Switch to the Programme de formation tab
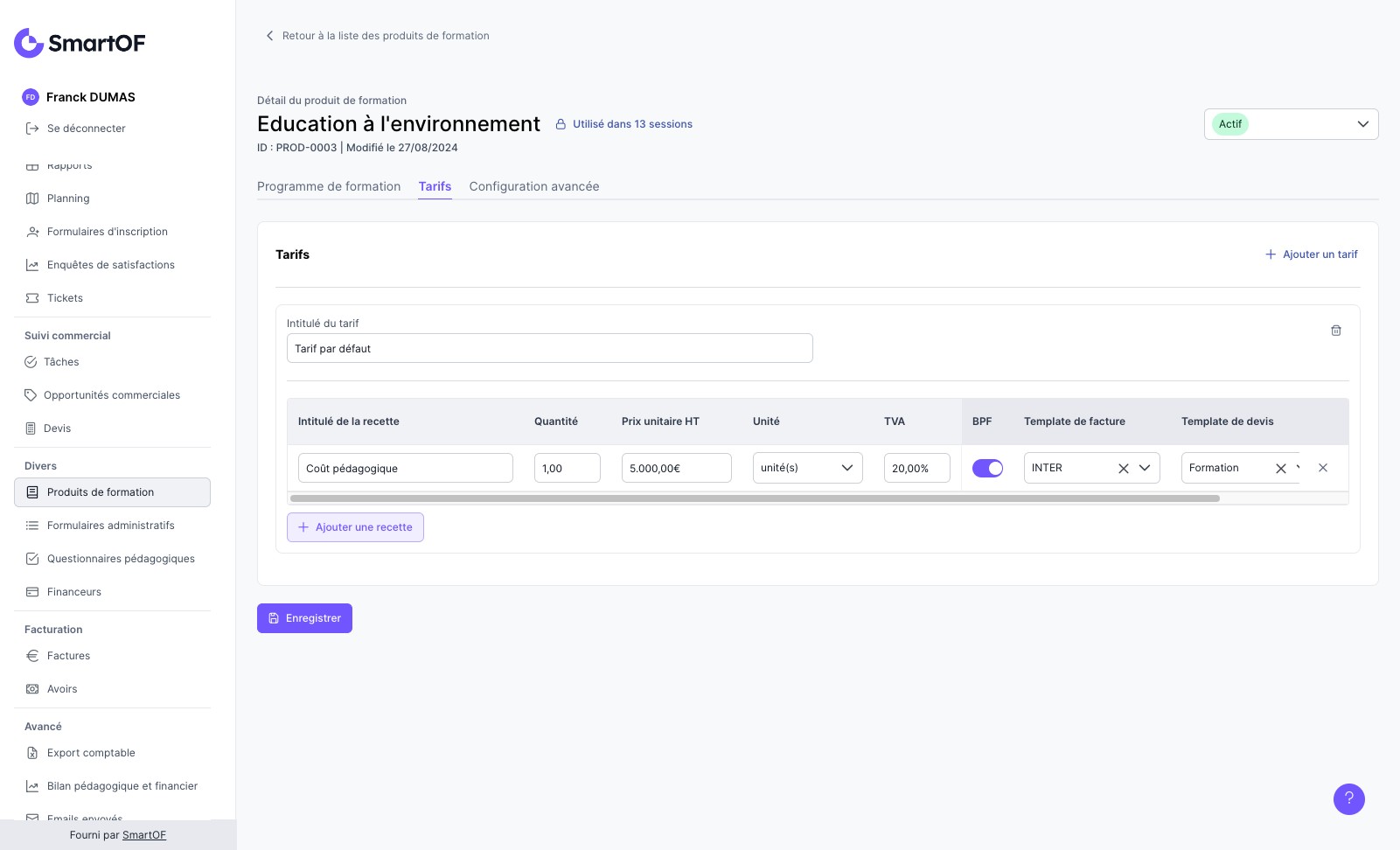Viewport: 1400px width, 850px height. (x=329, y=186)
